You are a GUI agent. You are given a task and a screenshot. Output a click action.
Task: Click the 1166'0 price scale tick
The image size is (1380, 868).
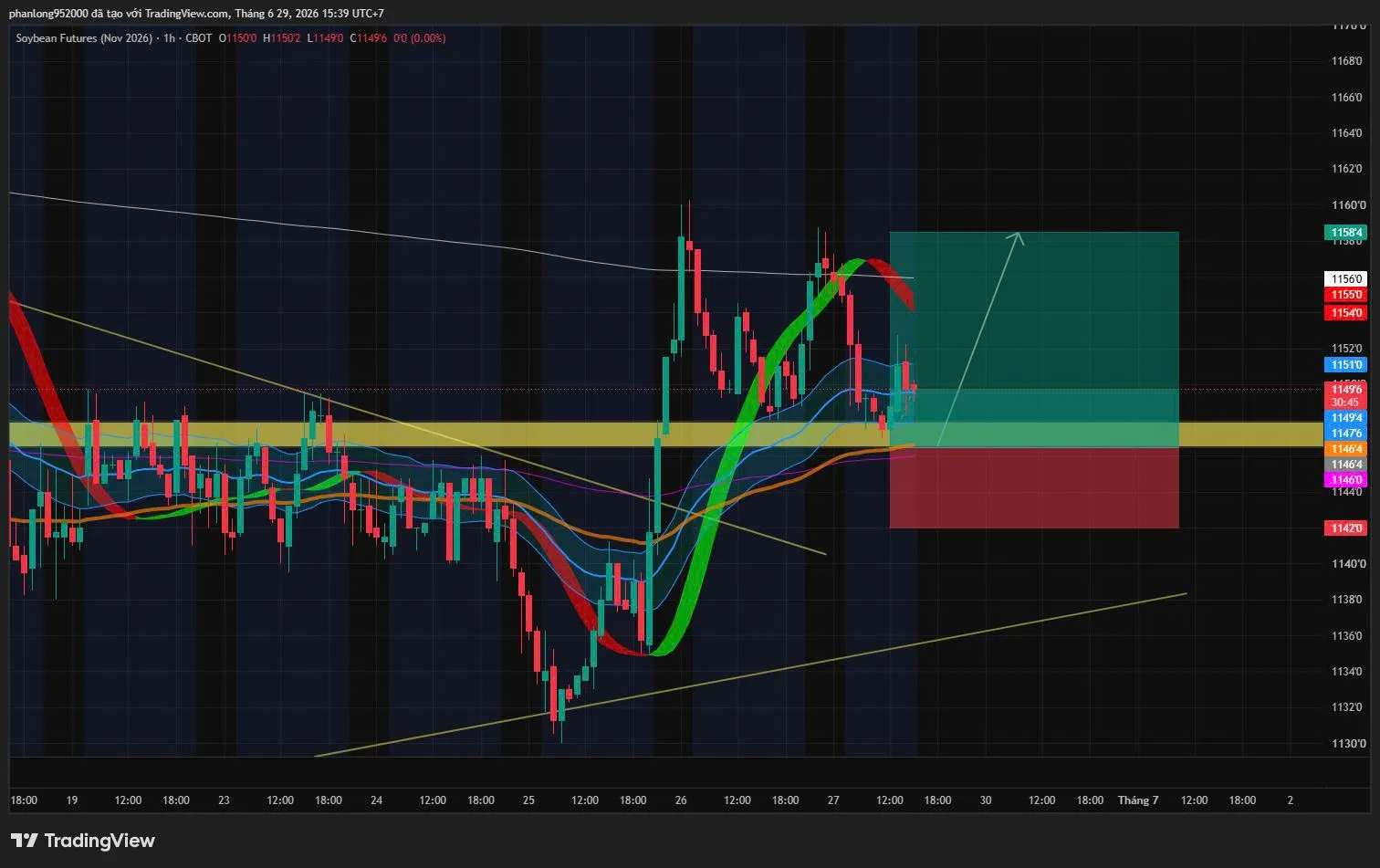tap(1347, 97)
